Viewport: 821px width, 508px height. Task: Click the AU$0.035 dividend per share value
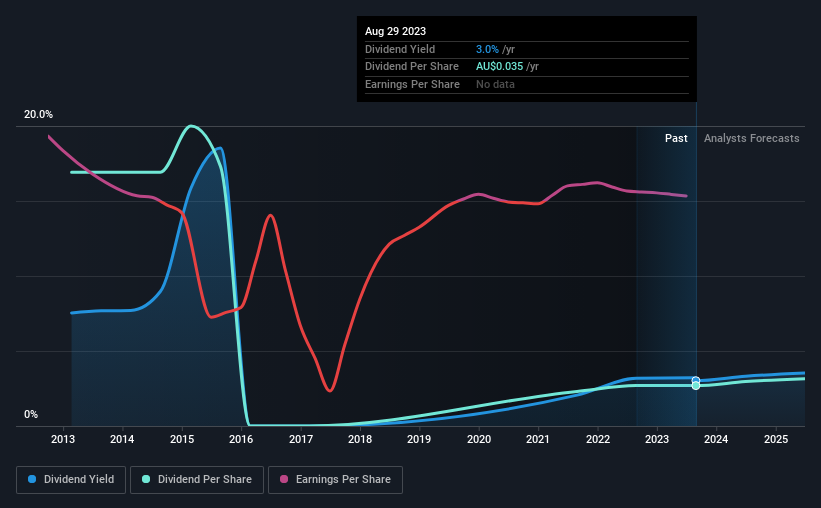[x=500, y=67]
